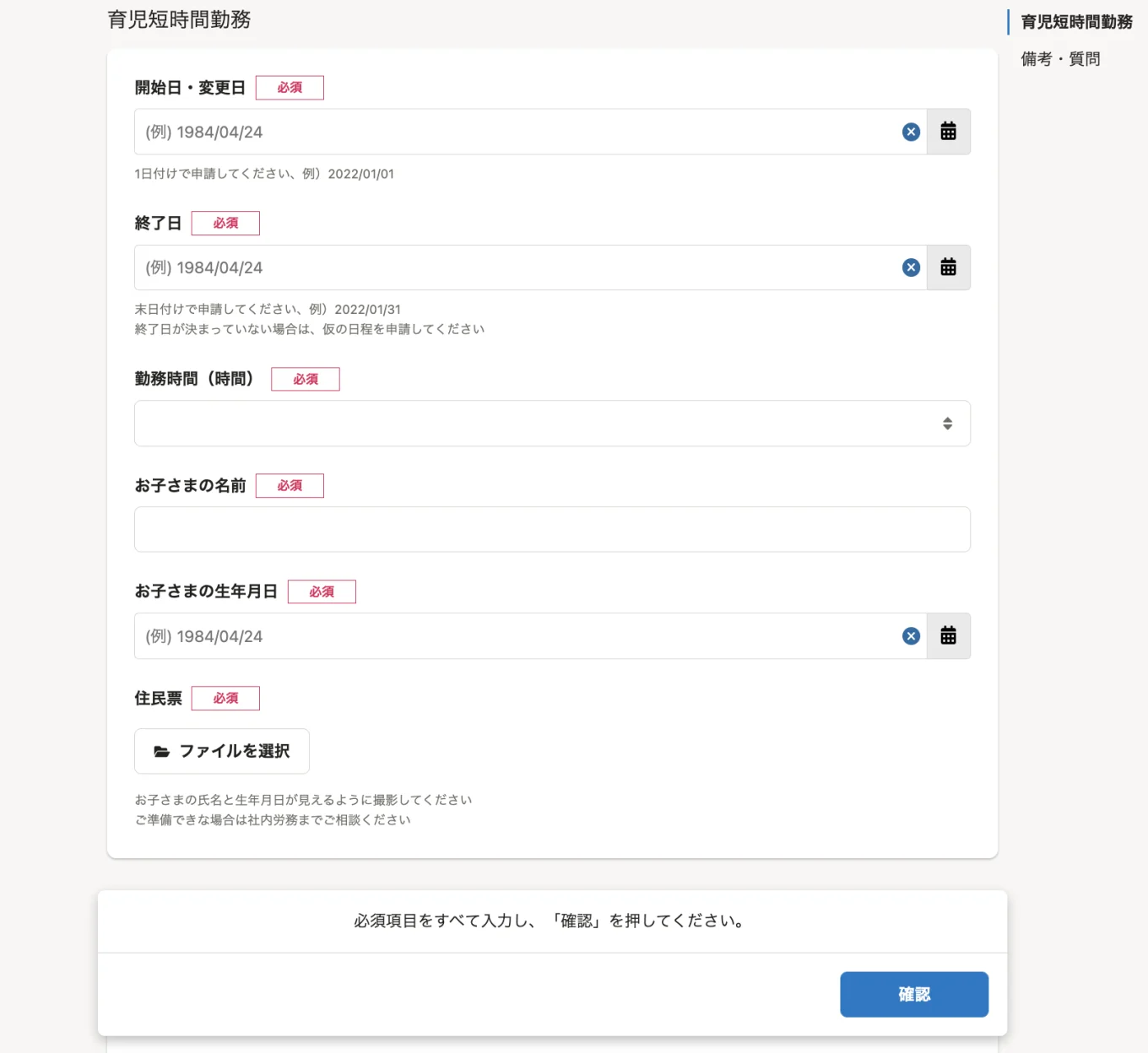The height and width of the screenshot is (1053, 1148).
Task: Open calendar picker for 終了日
Action: click(x=948, y=267)
